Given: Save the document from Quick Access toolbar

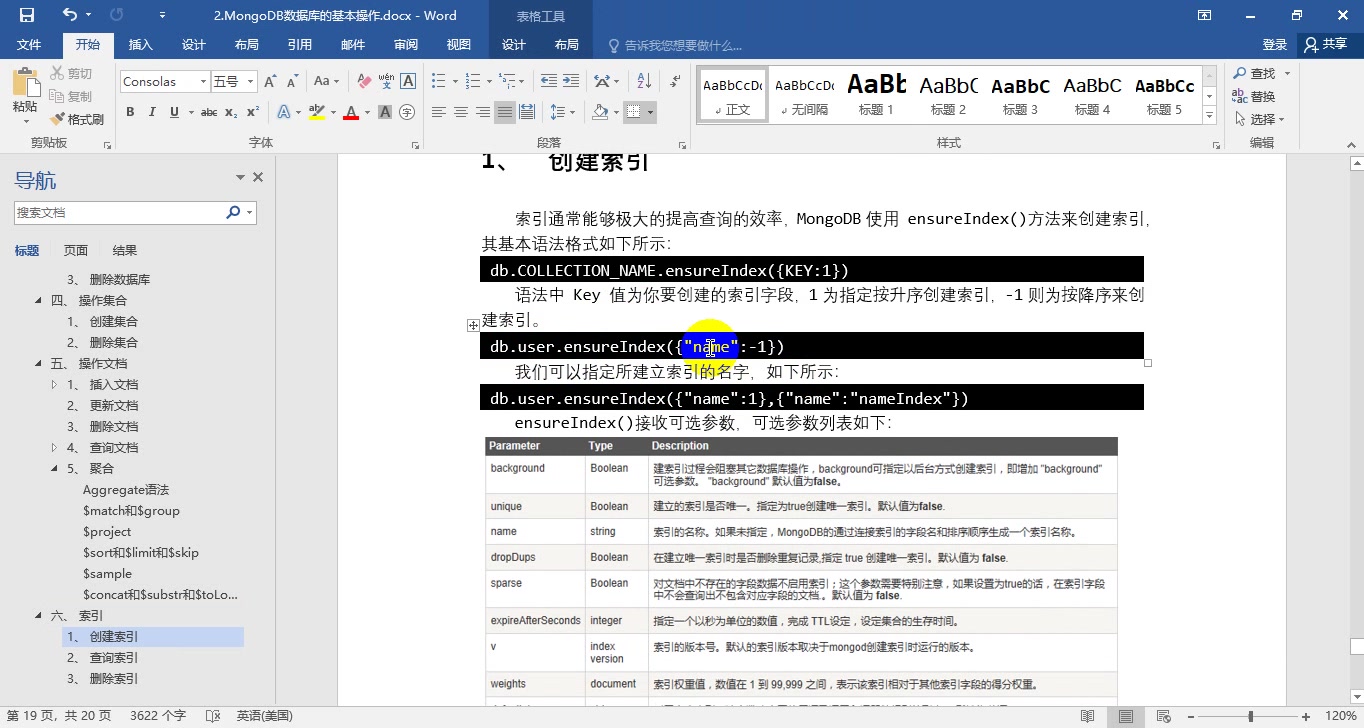Looking at the screenshot, I should [x=27, y=13].
